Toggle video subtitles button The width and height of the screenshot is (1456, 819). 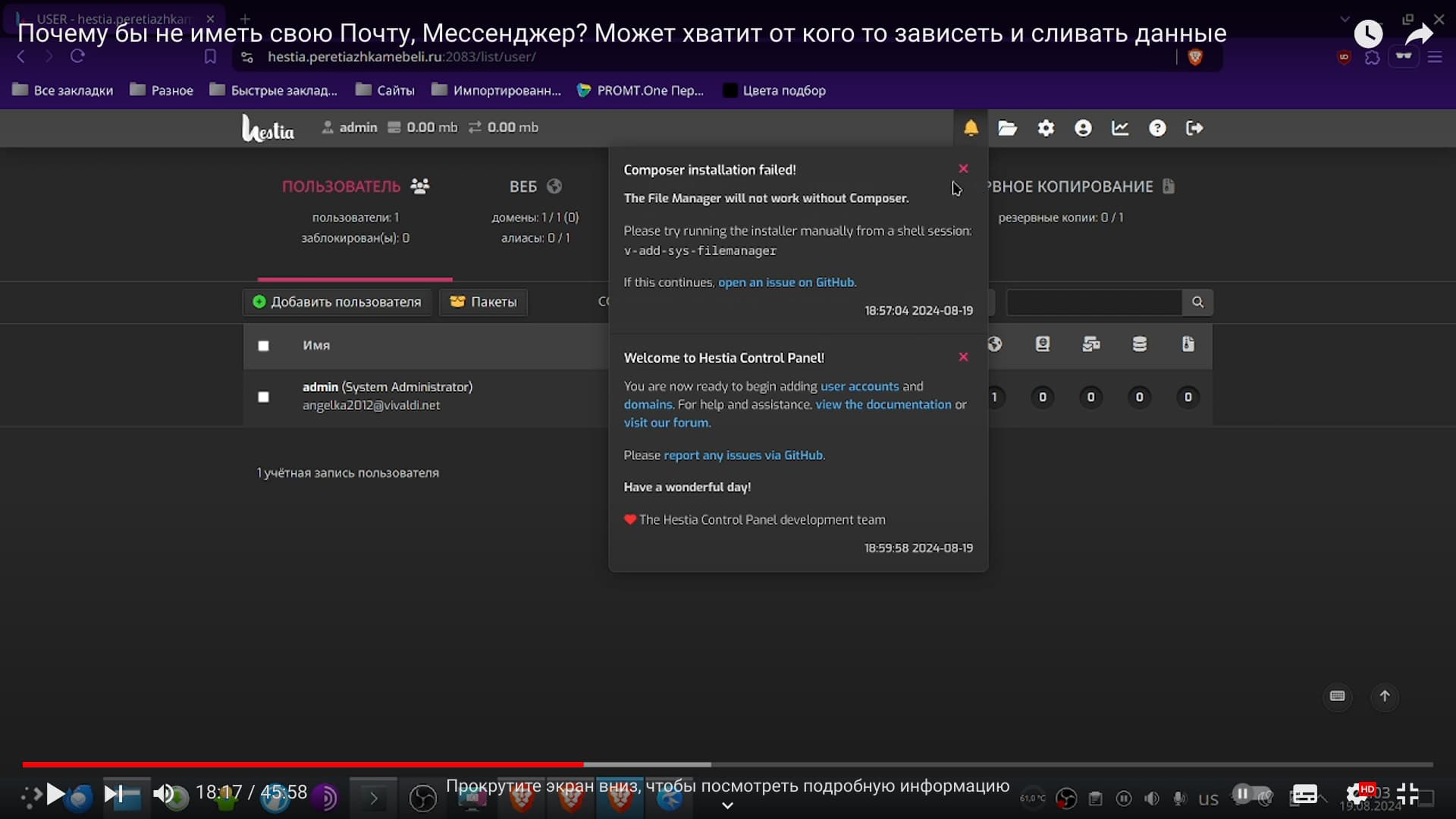[1304, 795]
